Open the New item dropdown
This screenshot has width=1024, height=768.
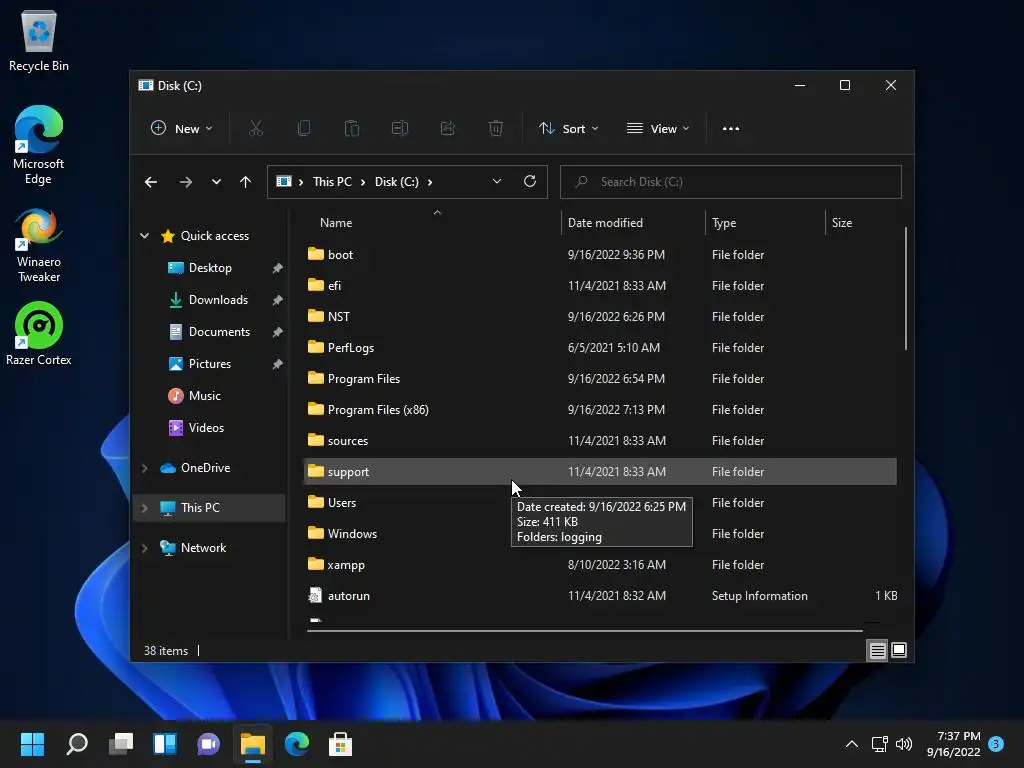(182, 129)
